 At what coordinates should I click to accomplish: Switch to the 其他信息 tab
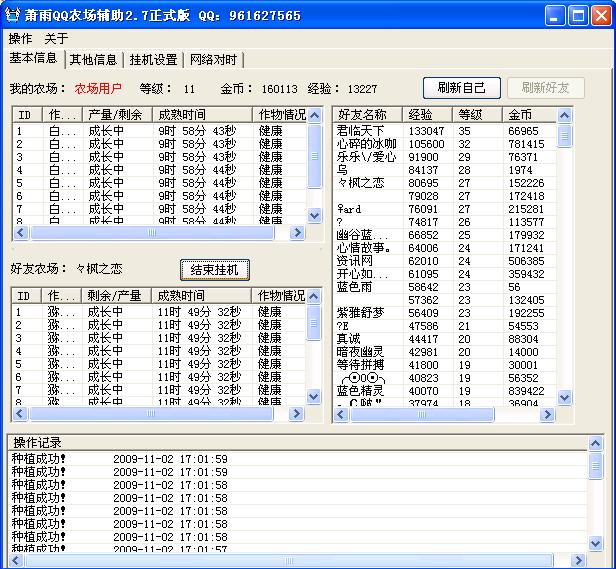coord(95,60)
